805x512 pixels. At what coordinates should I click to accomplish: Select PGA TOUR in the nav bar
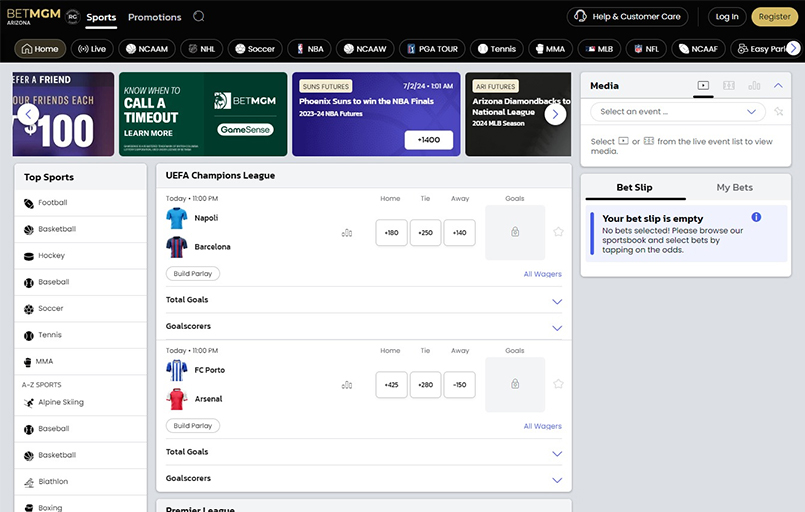(432, 49)
